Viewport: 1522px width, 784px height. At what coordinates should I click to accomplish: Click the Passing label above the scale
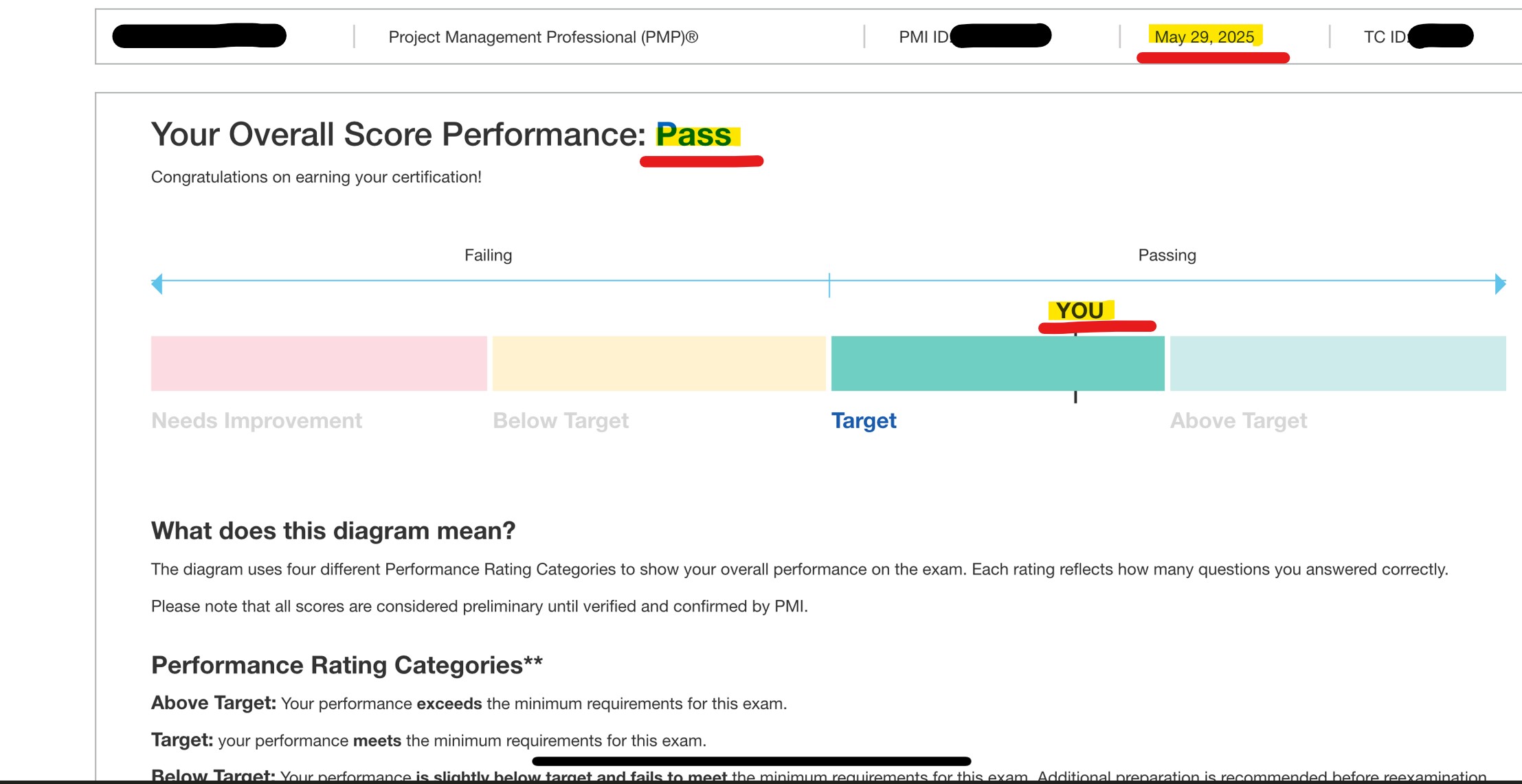pos(1167,256)
